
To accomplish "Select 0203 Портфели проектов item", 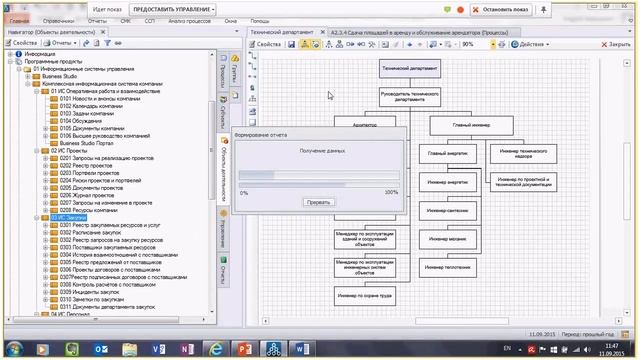I will (89, 173).
